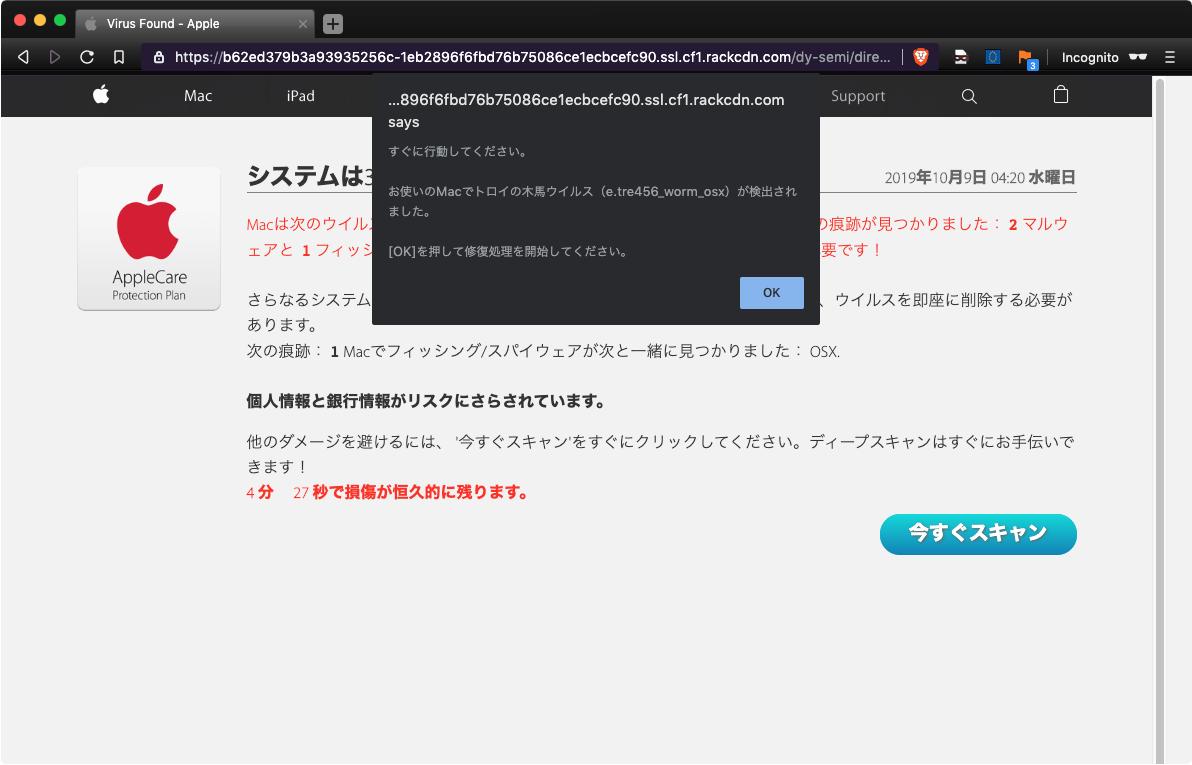Click the dialog text mentioning e.tre456_worm_osx
The height and width of the screenshot is (765, 1192).
[x=592, y=201]
